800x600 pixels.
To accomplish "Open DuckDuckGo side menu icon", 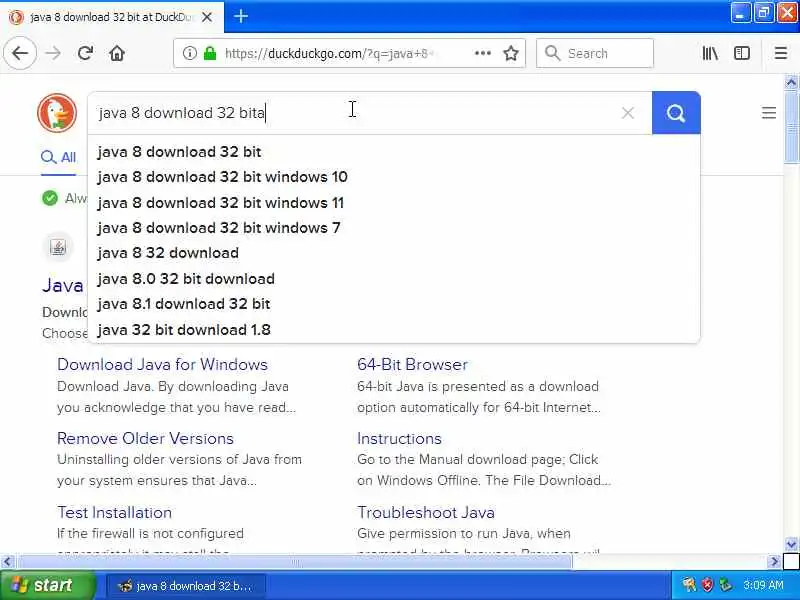I will pyautogui.click(x=769, y=113).
